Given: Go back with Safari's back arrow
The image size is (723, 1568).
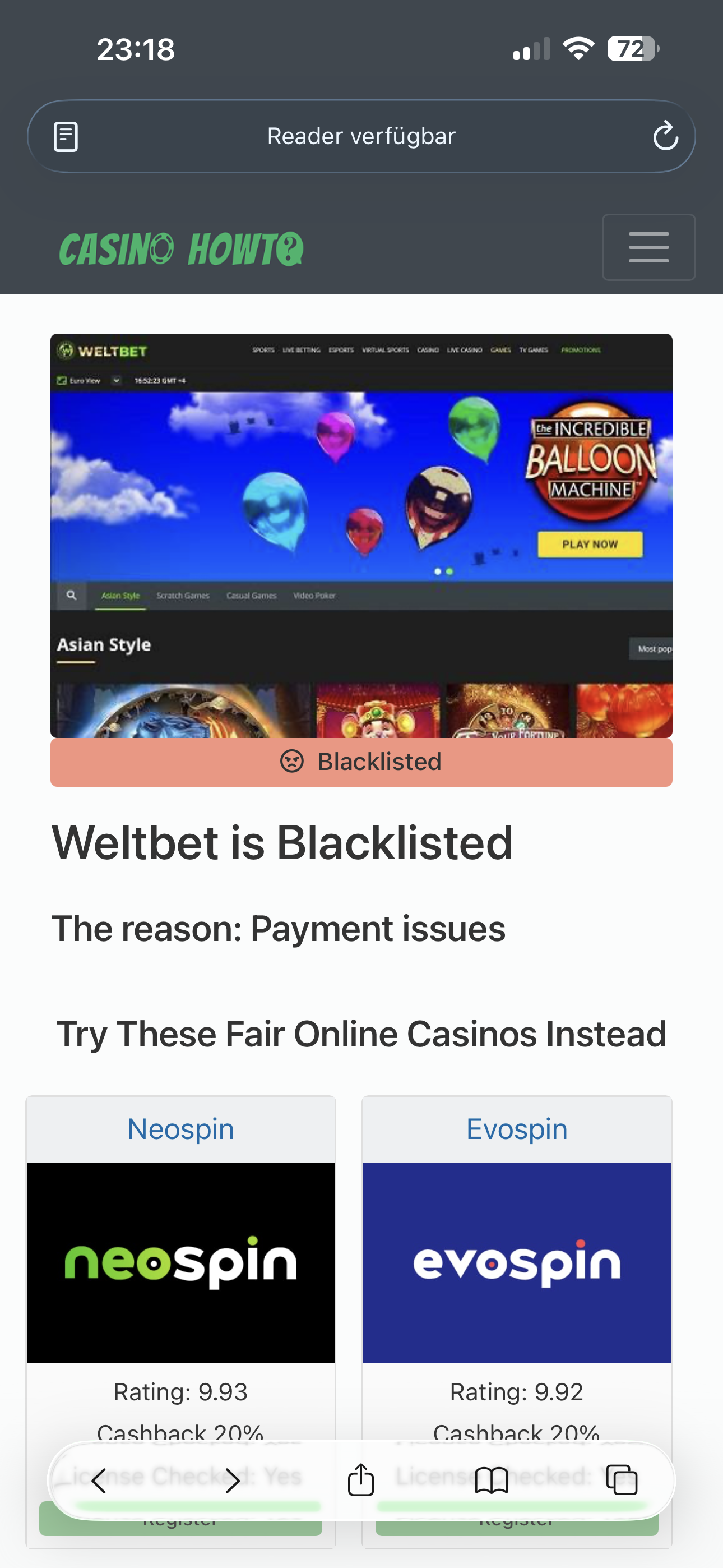Looking at the screenshot, I should coord(99,1481).
